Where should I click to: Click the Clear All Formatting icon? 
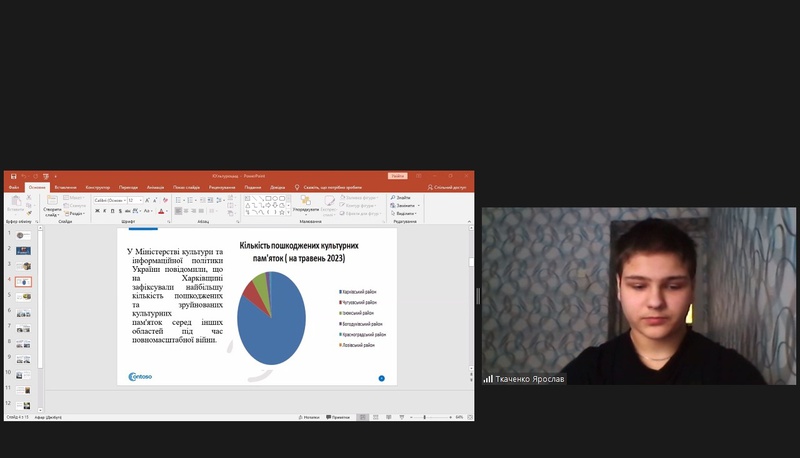167,200
